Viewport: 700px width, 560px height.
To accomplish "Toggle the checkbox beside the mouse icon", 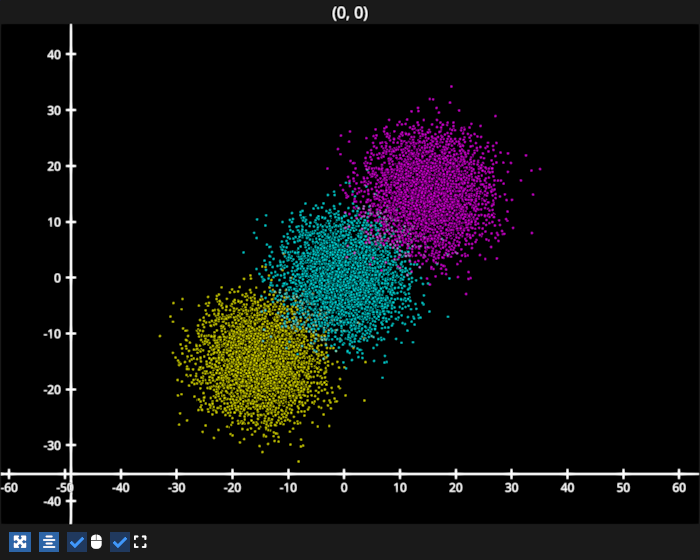I will (77, 542).
